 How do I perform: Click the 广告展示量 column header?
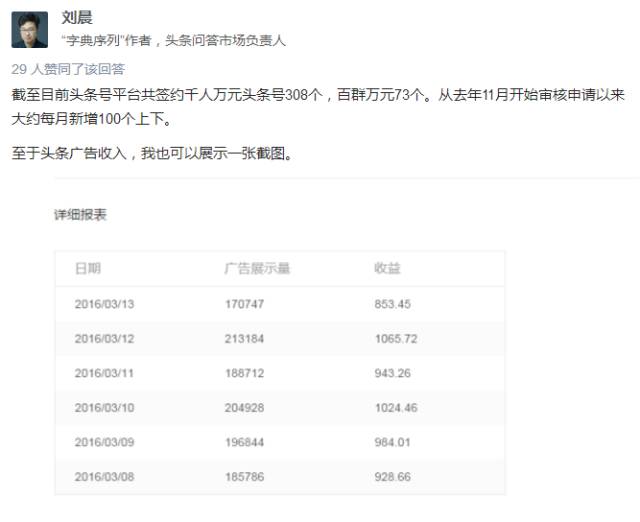[258, 268]
